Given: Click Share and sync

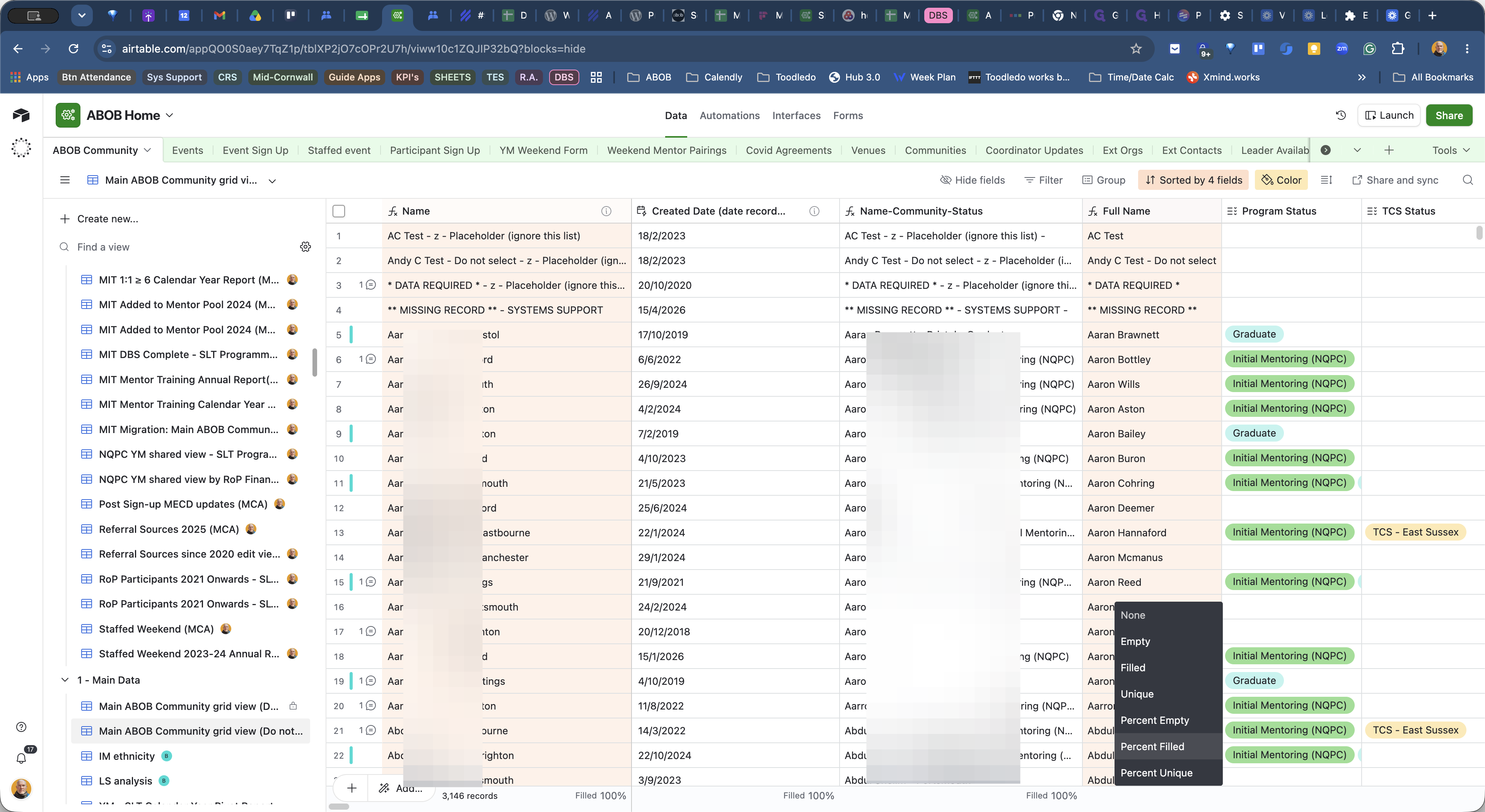Looking at the screenshot, I should [1395, 181].
